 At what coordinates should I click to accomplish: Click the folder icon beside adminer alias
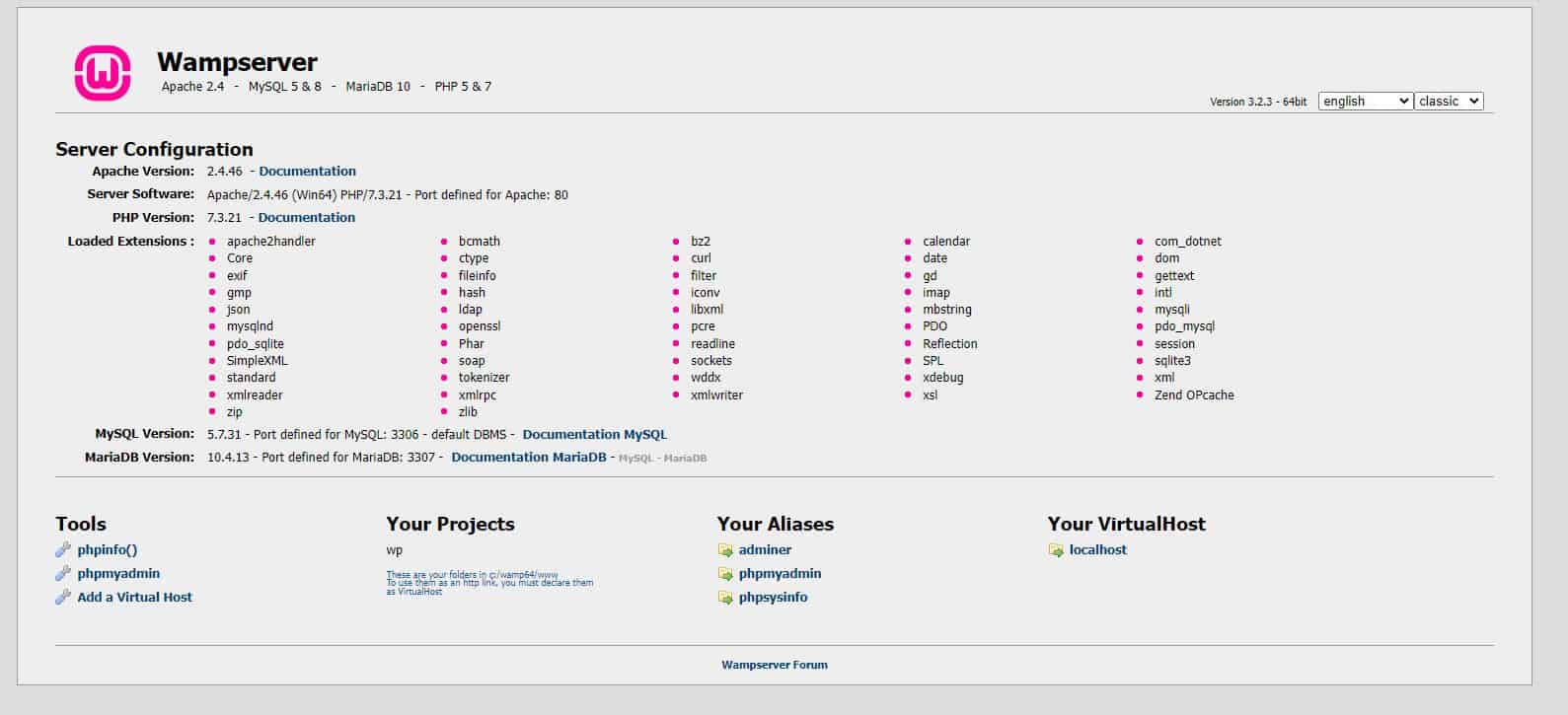click(725, 550)
